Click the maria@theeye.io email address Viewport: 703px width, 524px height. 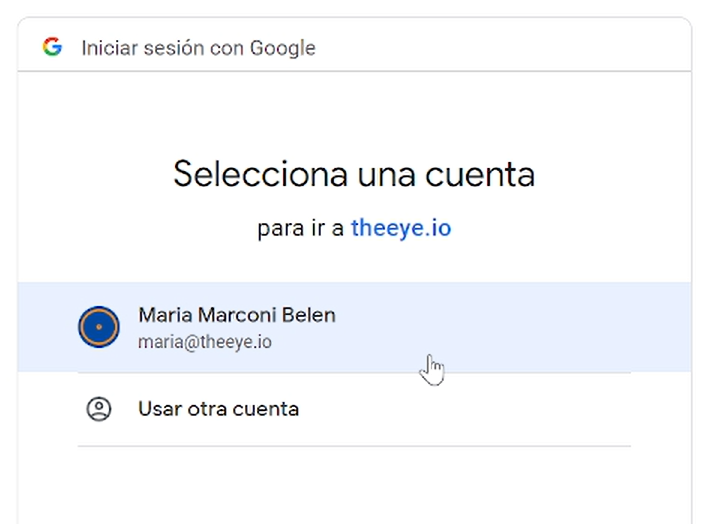(205, 342)
